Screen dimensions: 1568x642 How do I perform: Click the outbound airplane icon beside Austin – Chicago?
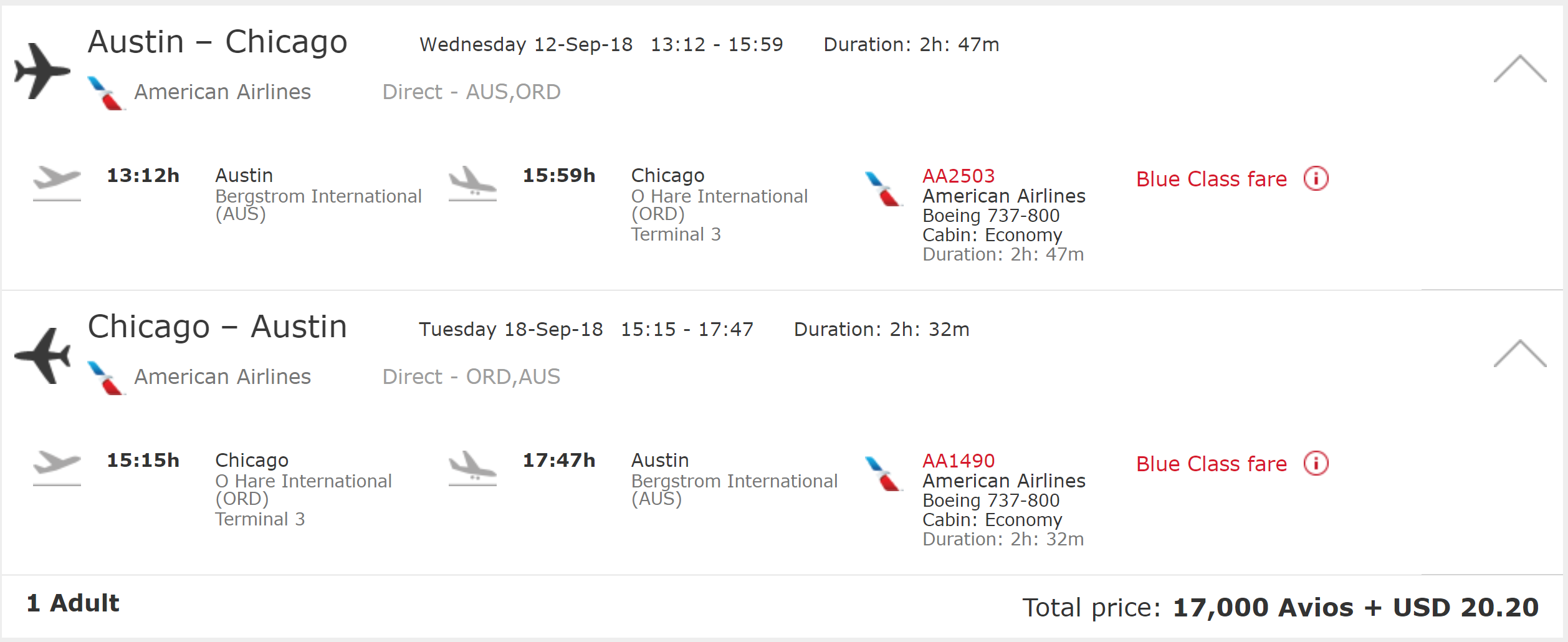(42, 71)
